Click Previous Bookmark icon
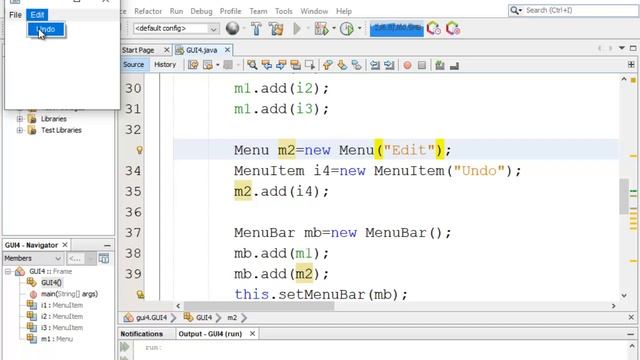 pos(327,65)
